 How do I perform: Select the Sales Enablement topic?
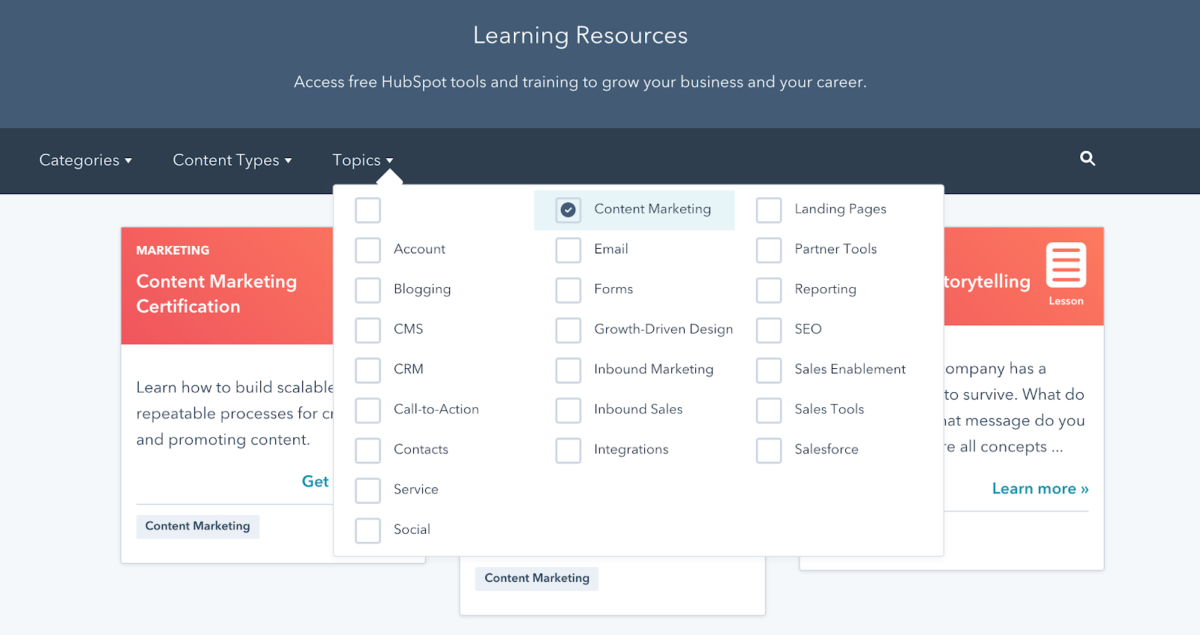pyautogui.click(x=769, y=370)
